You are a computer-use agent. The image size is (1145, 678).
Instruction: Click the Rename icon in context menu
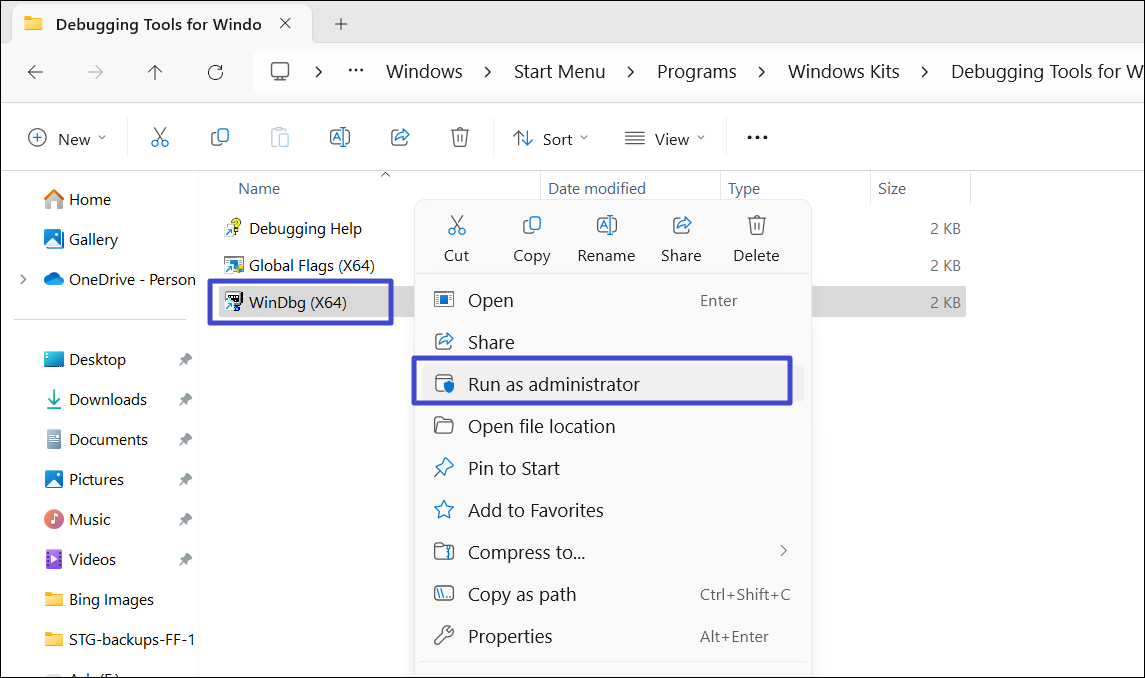(x=606, y=226)
